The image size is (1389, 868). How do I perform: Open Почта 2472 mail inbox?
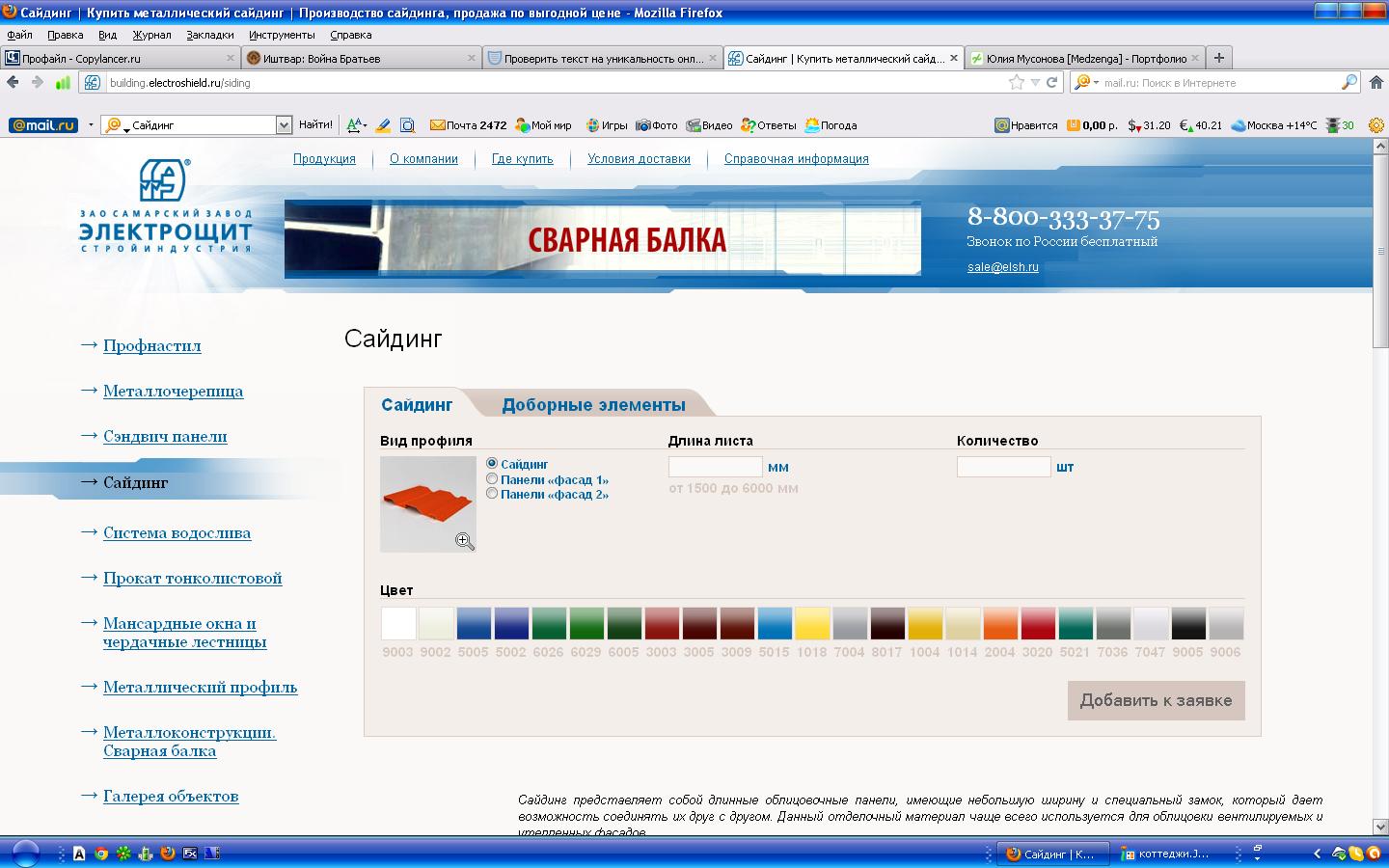coord(468,125)
